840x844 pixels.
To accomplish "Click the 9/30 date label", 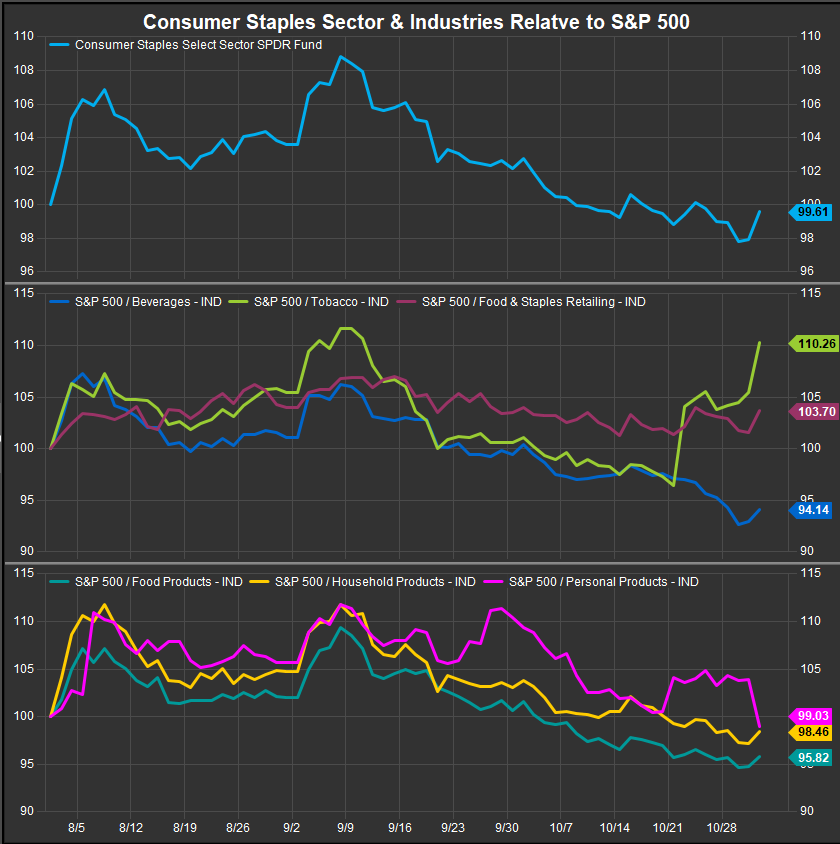I will click(507, 827).
